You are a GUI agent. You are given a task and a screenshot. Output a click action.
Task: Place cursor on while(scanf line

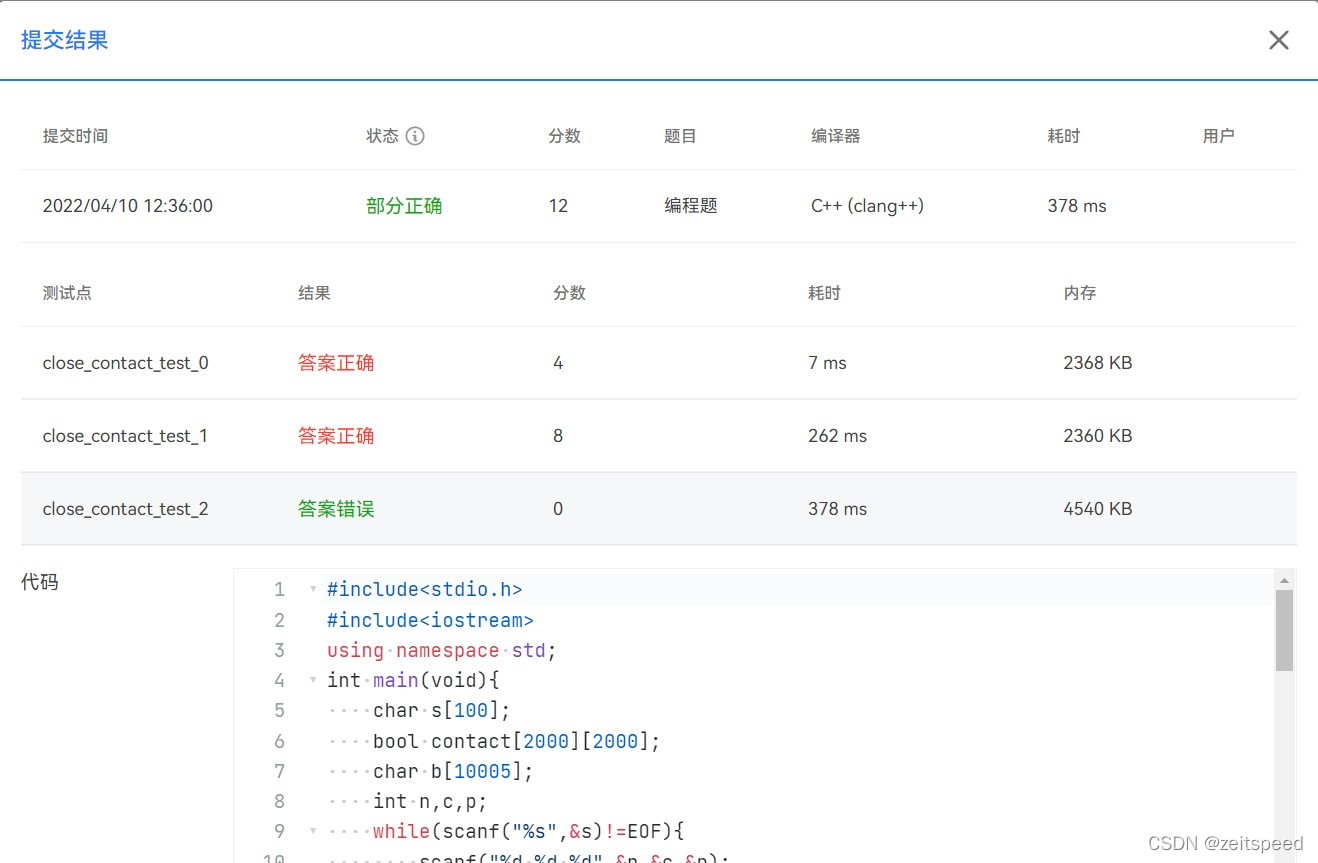pos(528,831)
